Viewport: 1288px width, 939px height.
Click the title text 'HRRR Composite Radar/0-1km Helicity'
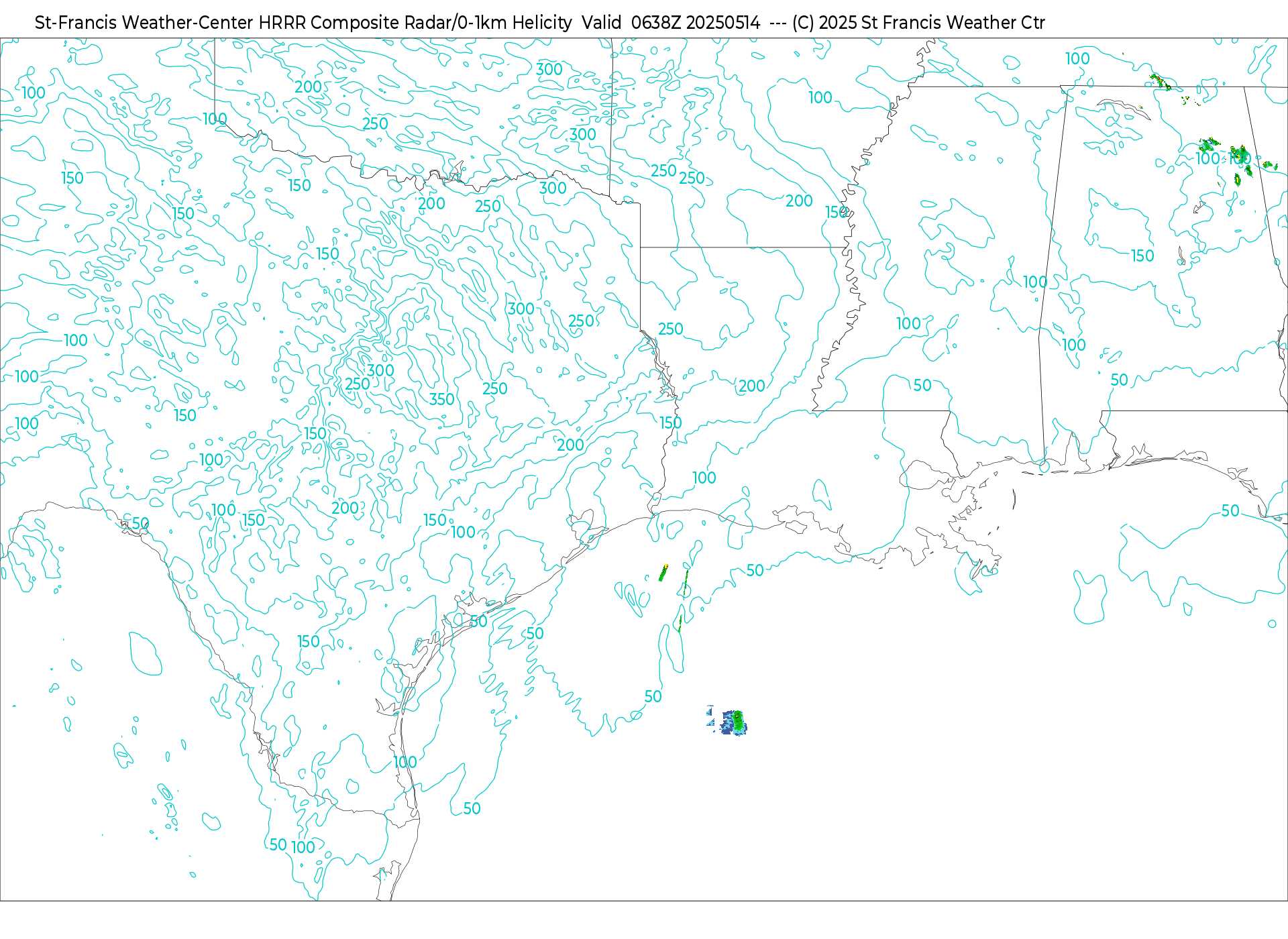415,23
